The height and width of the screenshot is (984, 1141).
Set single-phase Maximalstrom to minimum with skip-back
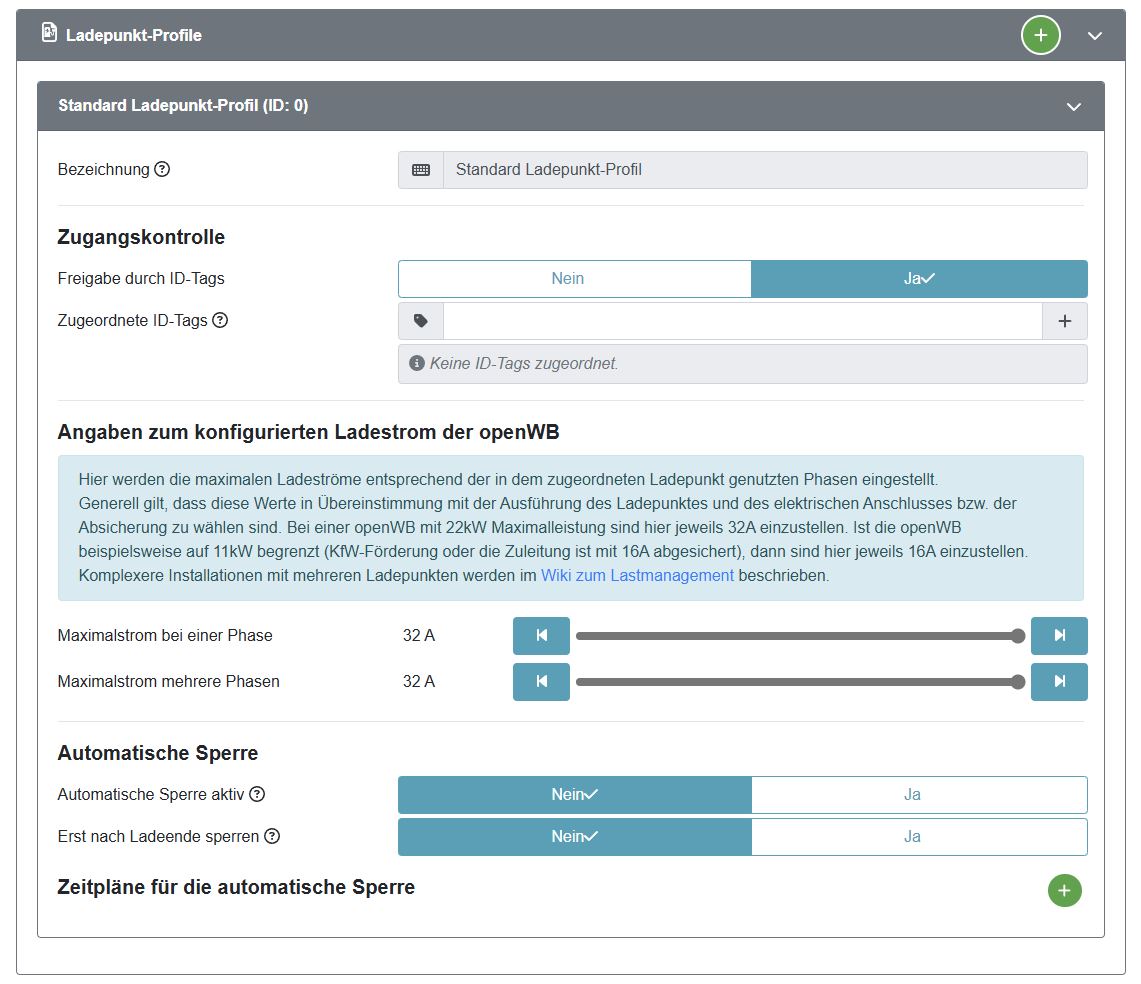(x=541, y=636)
